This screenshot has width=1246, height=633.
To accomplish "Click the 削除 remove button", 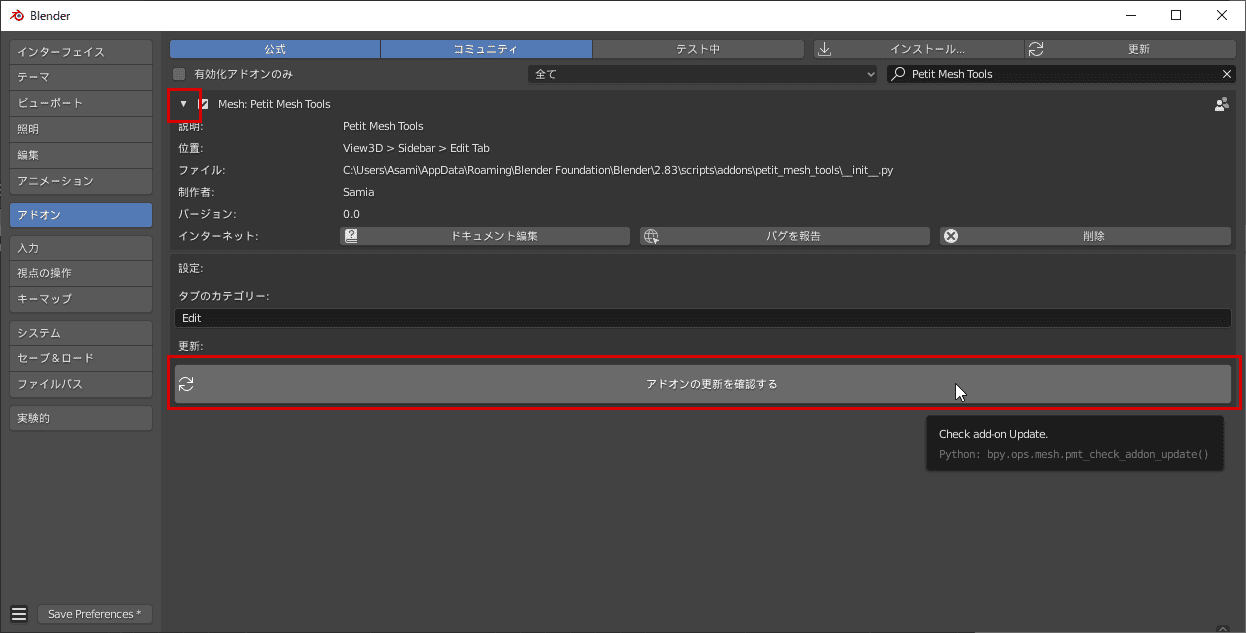I will click(x=1085, y=236).
